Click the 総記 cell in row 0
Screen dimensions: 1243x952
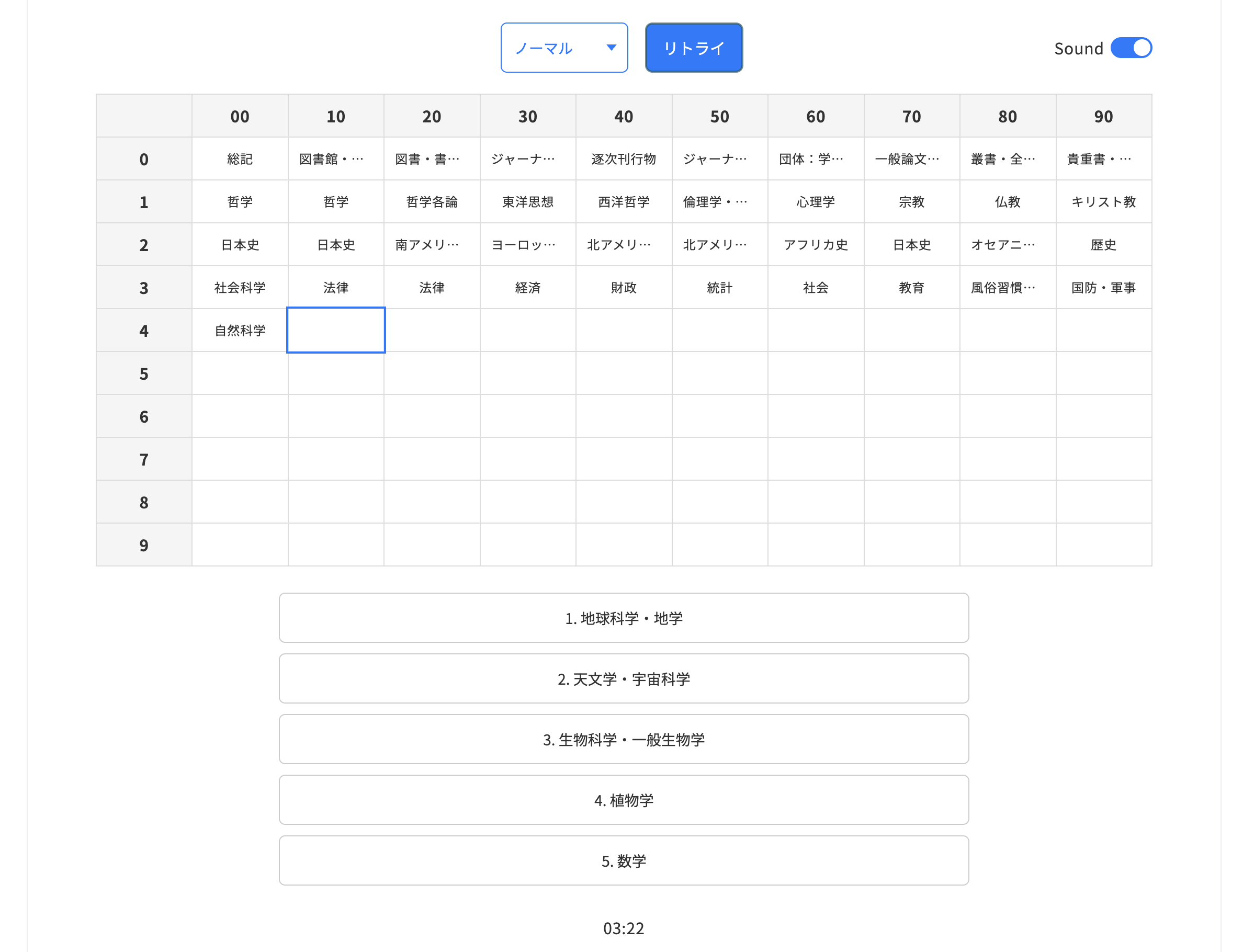[239, 158]
